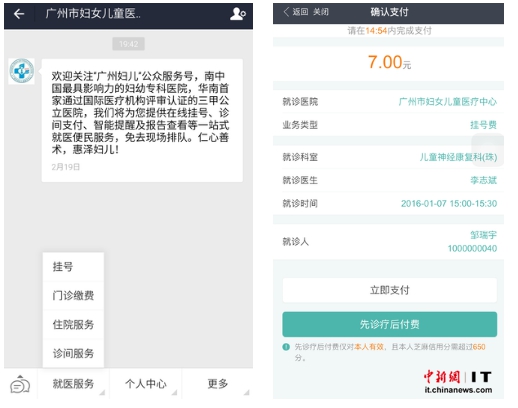
Task: Tap the 2月19日 date under the message
Action: [x=66, y=167]
